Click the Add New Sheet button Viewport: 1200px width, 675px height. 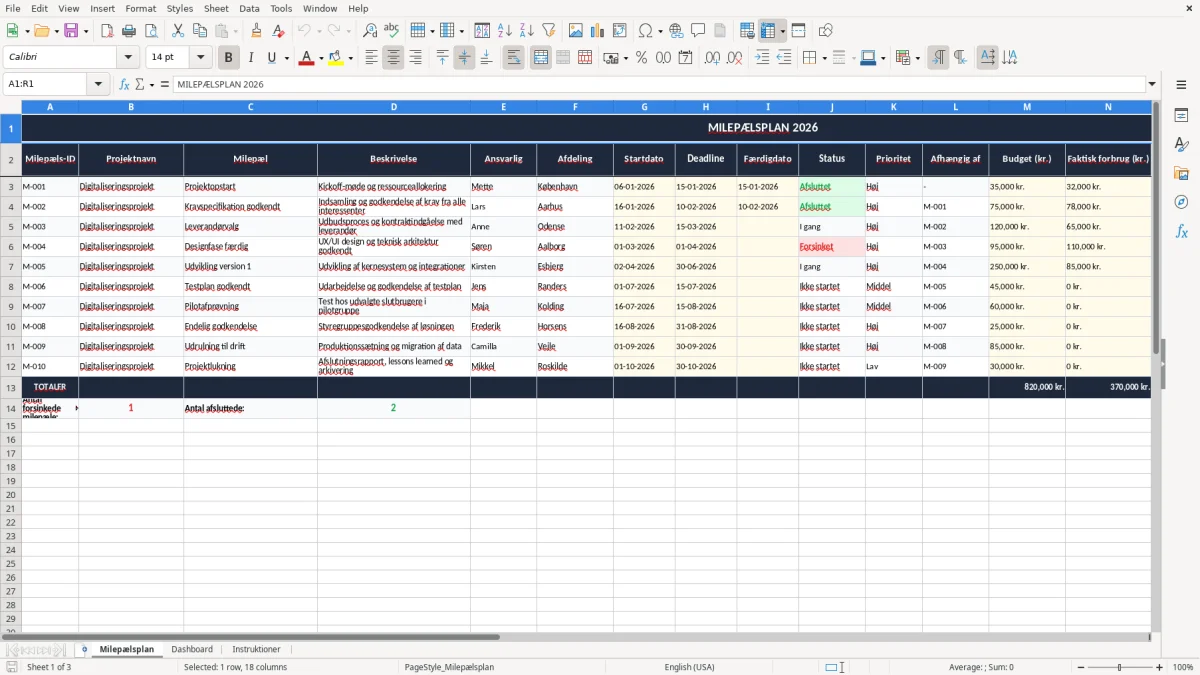(x=84, y=649)
